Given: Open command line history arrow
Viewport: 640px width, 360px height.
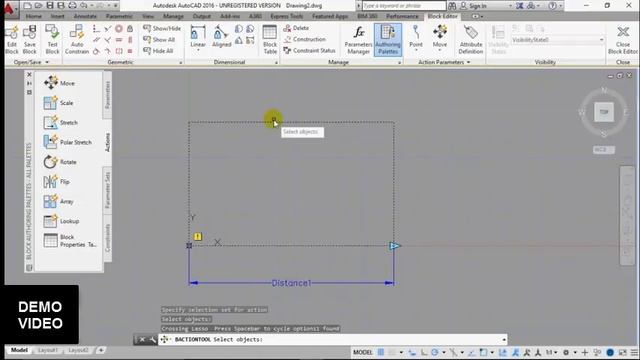Looking at the screenshot, I should click(504, 340).
